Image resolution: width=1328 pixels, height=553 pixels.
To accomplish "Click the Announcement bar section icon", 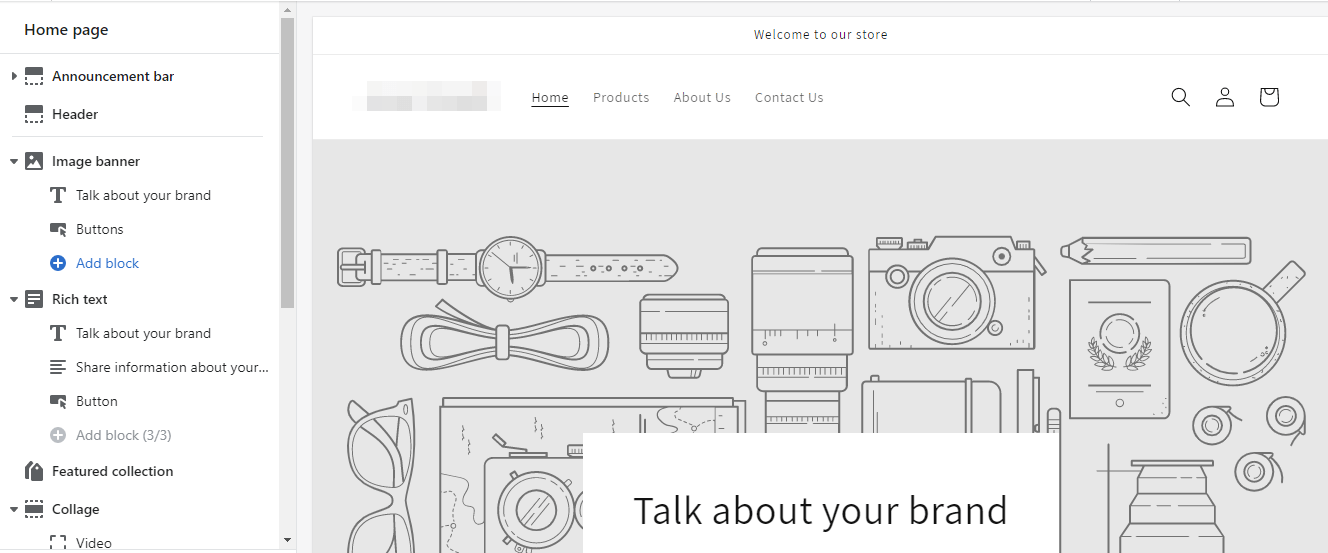I will click(x=34, y=76).
